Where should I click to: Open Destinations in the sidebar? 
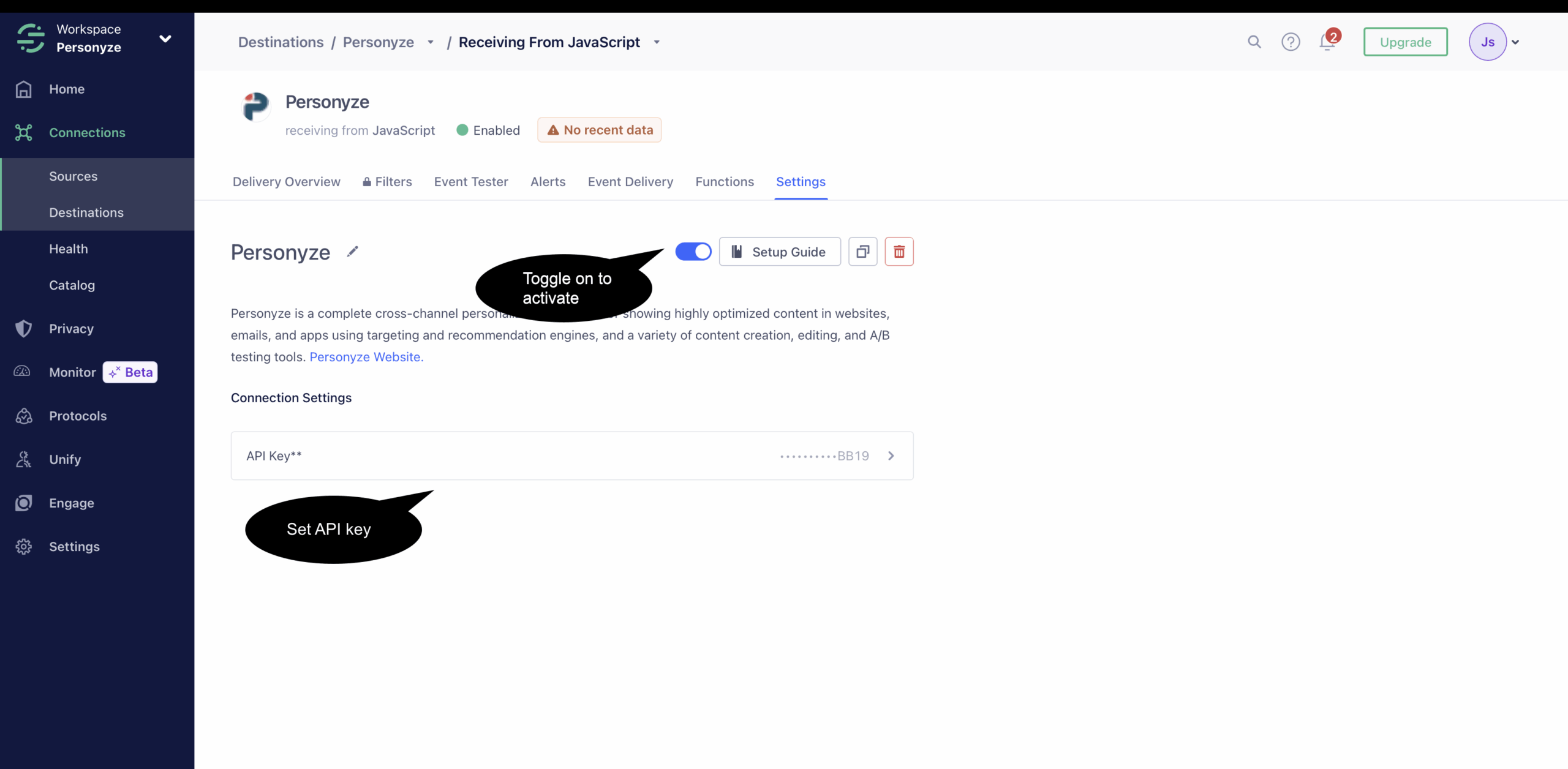pyautogui.click(x=86, y=212)
